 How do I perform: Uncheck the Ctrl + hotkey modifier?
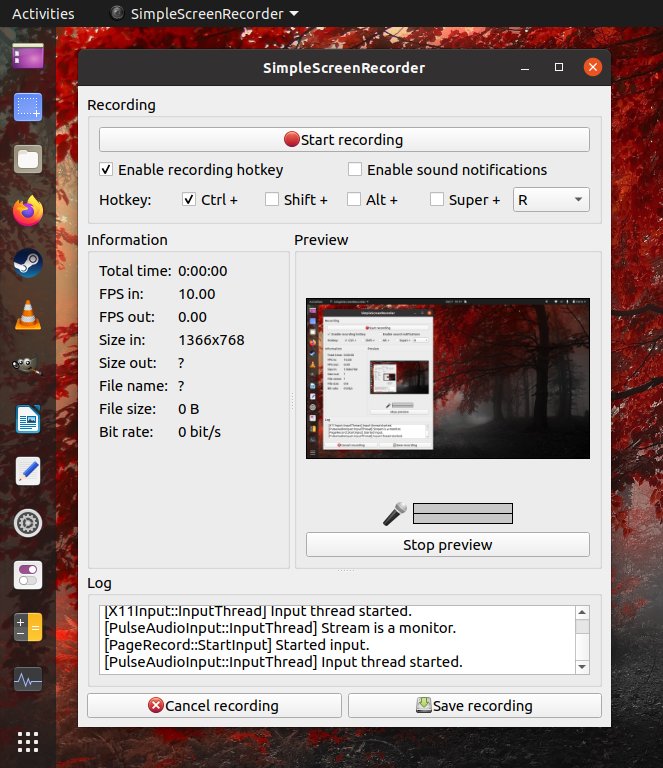coord(189,200)
